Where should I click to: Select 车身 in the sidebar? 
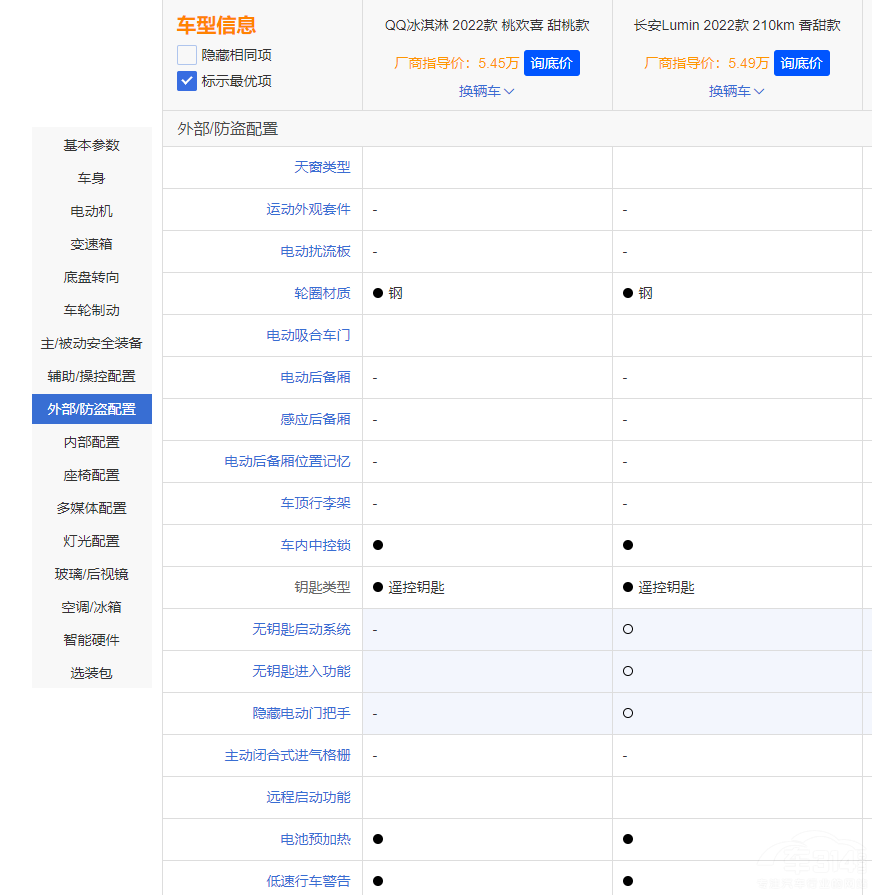tap(91, 177)
